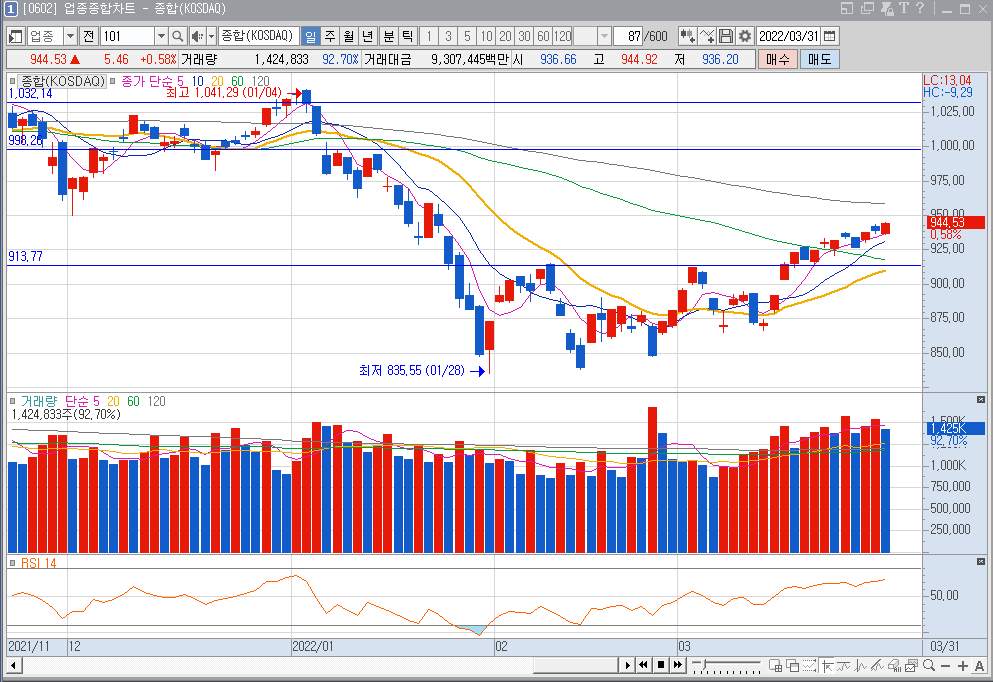993x682 pixels.
Task: Click the add candlestick chart icon
Action: pos(688,36)
